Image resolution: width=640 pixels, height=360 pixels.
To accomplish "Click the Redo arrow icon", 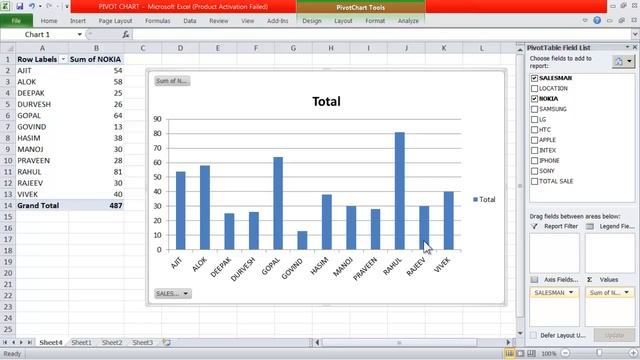I will point(49,6).
